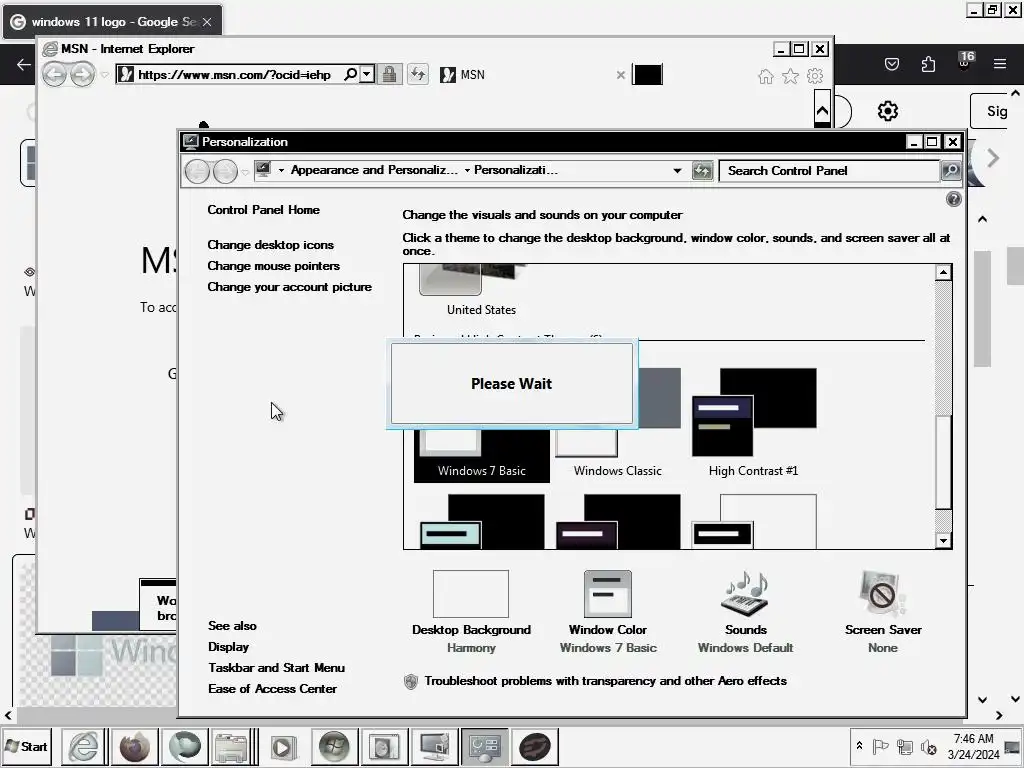Viewport: 1024px width, 768px height.
Task: Click the IE refresh button
Action: pyautogui.click(x=418, y=74)
